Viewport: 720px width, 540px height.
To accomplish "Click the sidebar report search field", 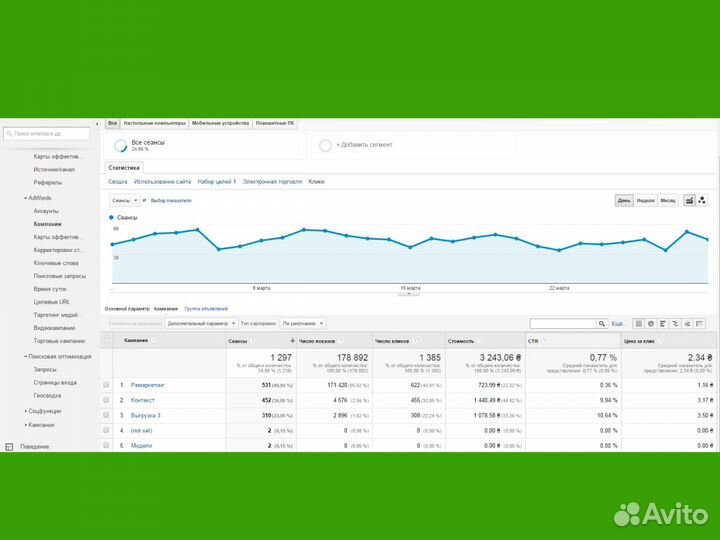I will 46,133.
